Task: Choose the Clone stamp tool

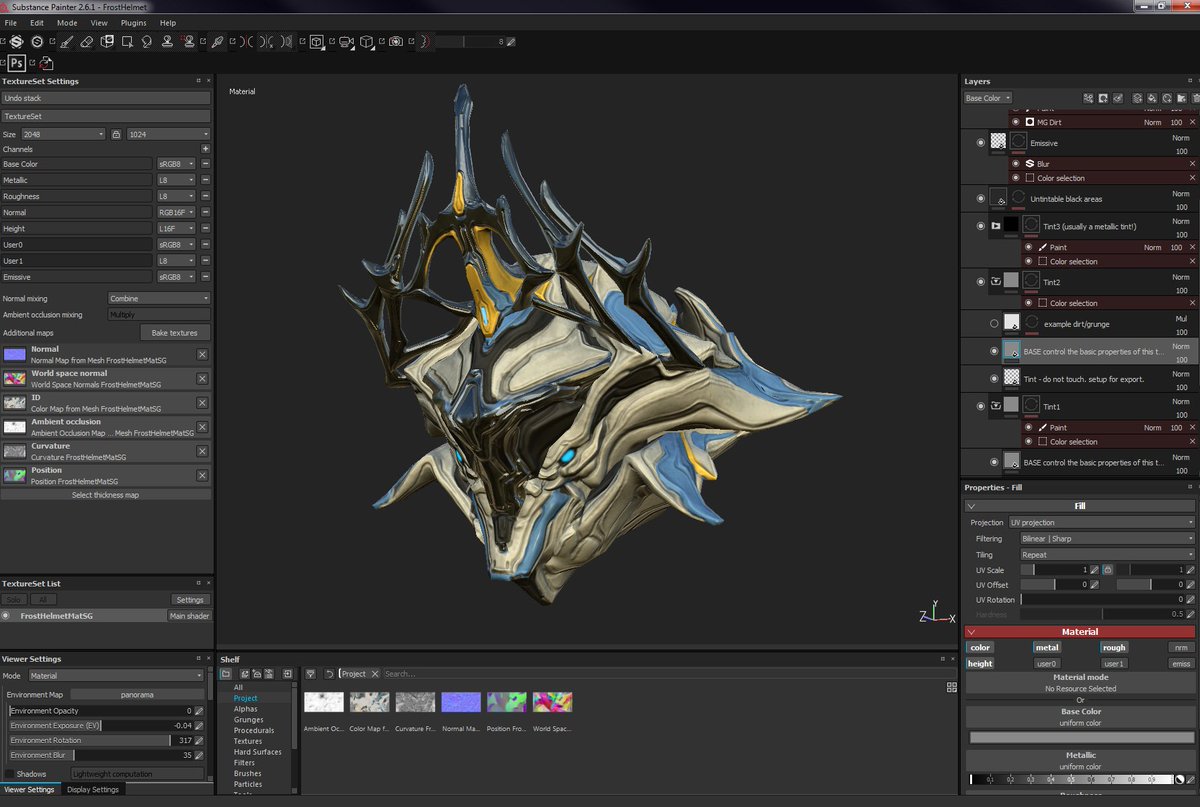Action: pyautogui.click(x=167, y=42)
